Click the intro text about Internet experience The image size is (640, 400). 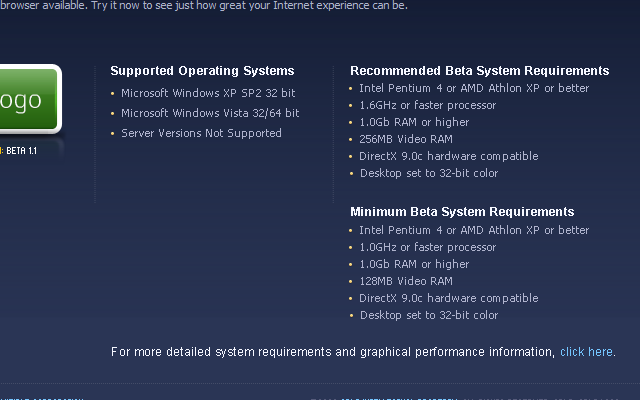(204, 6)
